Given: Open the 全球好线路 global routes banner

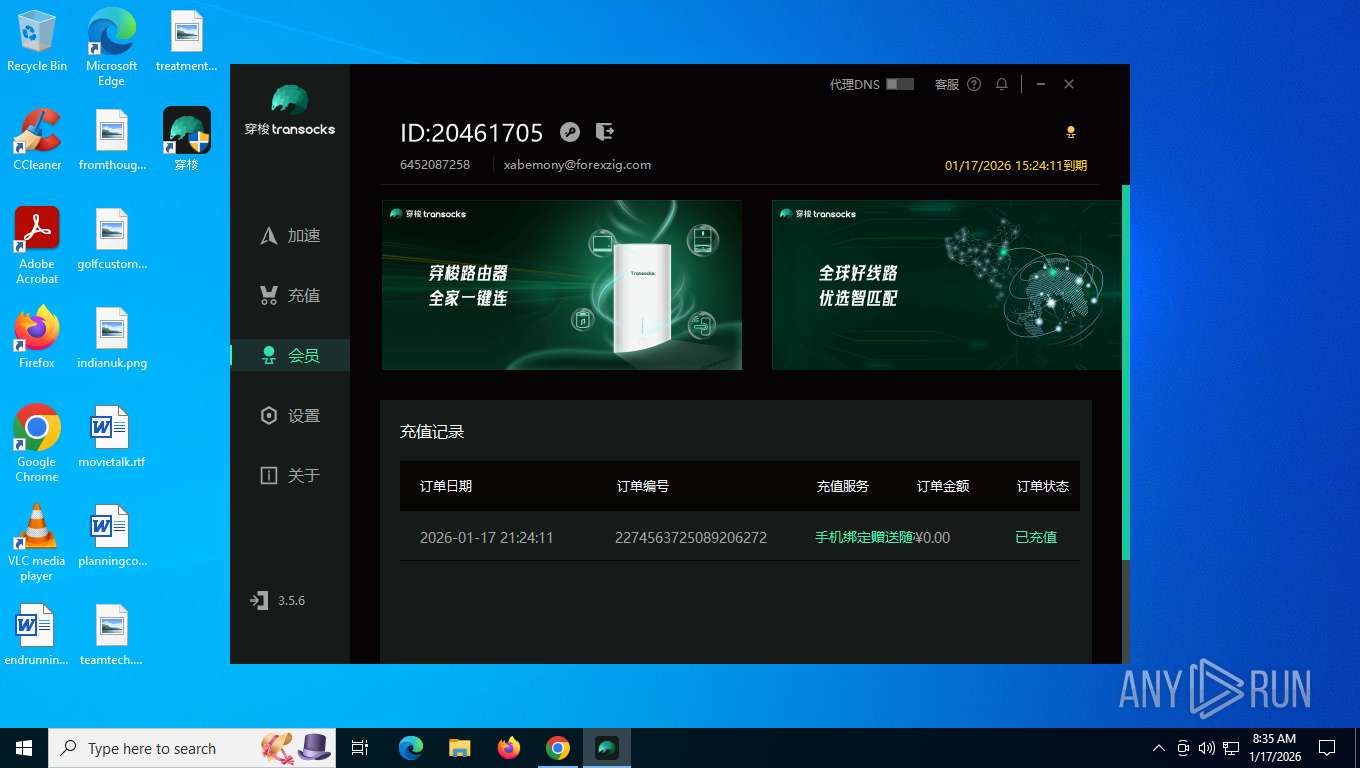Looking at the screenshot, I should [946, 285].
